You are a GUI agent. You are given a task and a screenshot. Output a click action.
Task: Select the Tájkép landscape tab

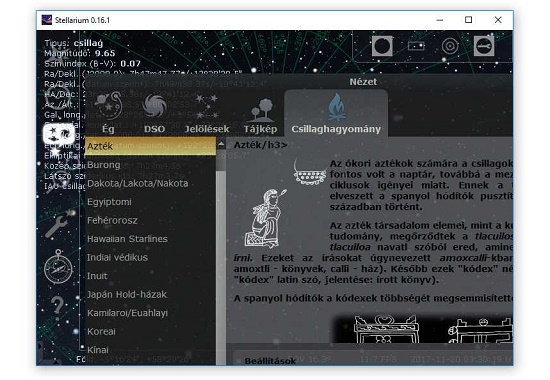[260, 113]
